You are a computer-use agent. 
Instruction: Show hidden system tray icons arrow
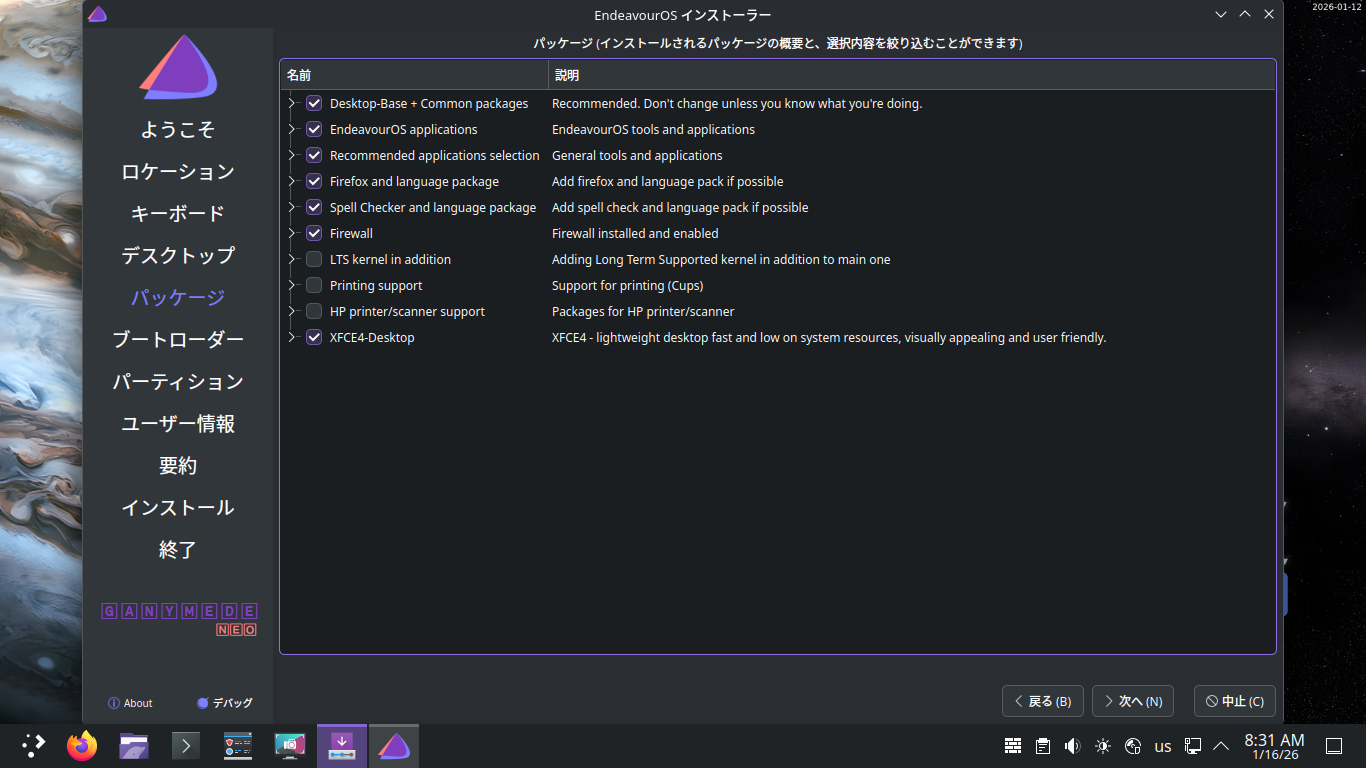(x=1221, y=746)
